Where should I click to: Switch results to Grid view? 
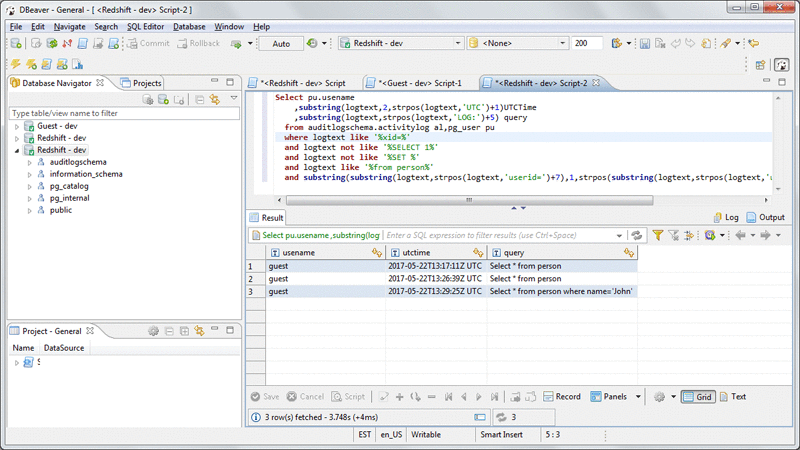pyautogui.click(x=697, y=397)
